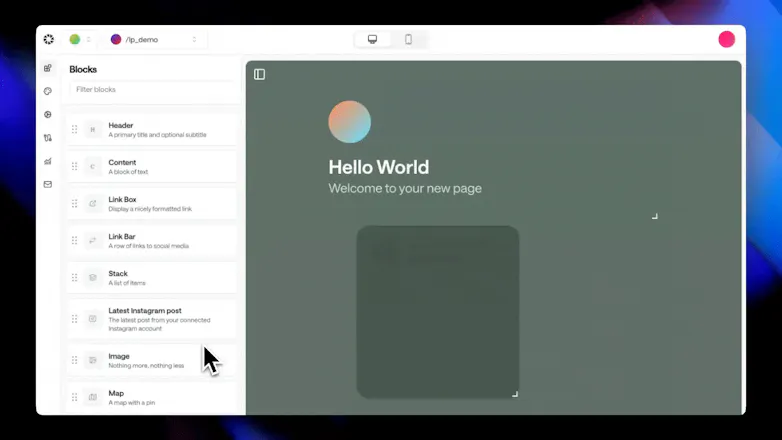The image size is (782, 440).
Task: Click the Image block icon
Action: click(93, 360)
